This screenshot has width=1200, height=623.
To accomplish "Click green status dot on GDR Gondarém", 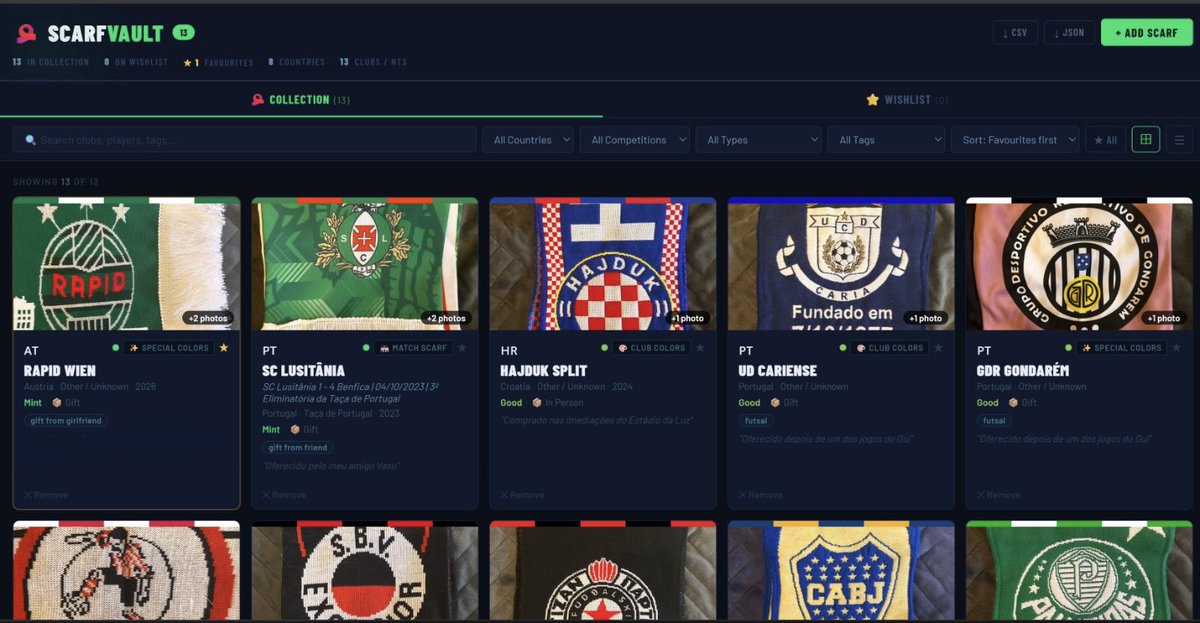I will pos(1068,348).
